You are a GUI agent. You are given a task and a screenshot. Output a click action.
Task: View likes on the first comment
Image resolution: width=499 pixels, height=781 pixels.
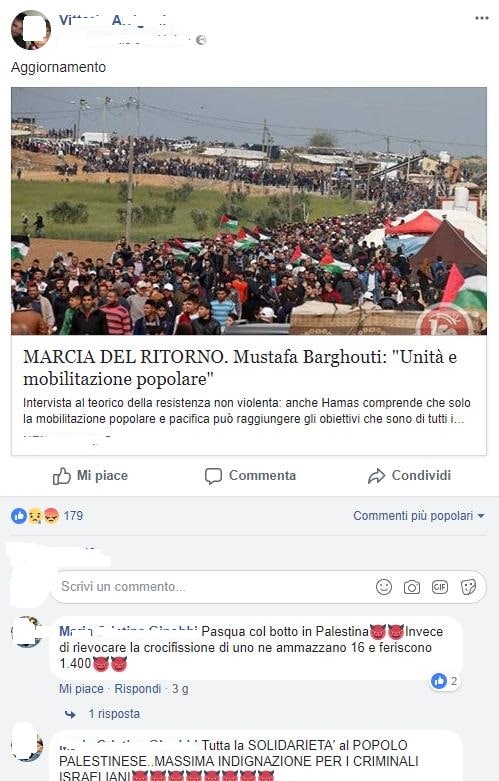[445, 681]
